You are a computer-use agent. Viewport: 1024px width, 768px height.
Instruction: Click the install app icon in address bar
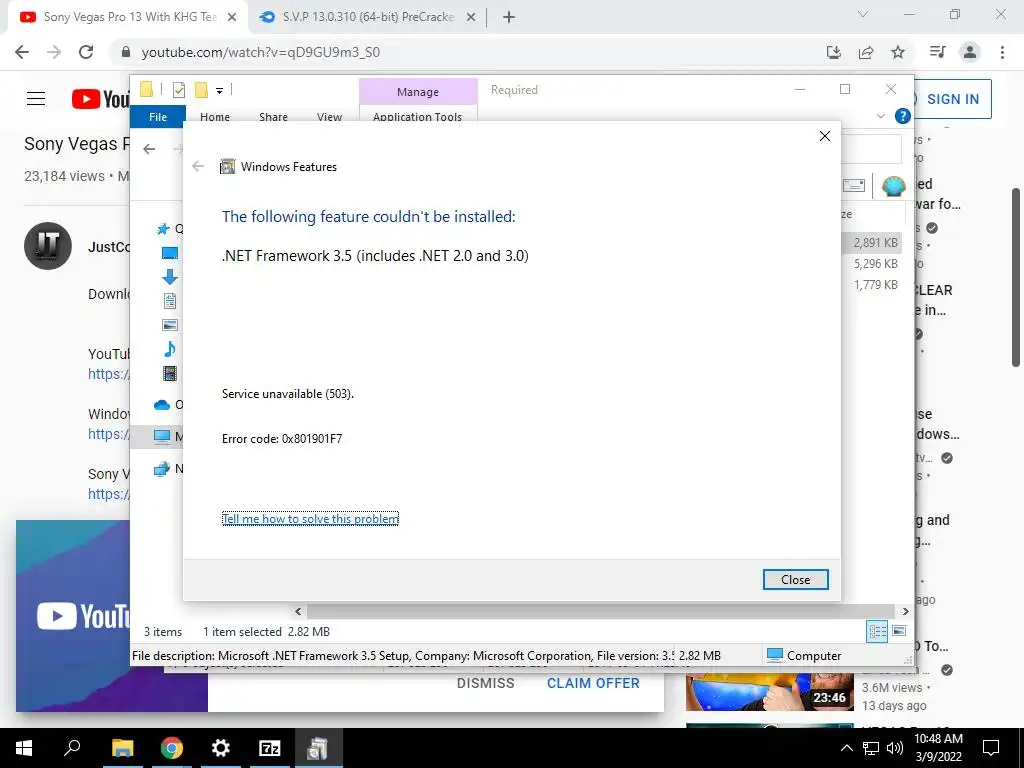point(834,52)
